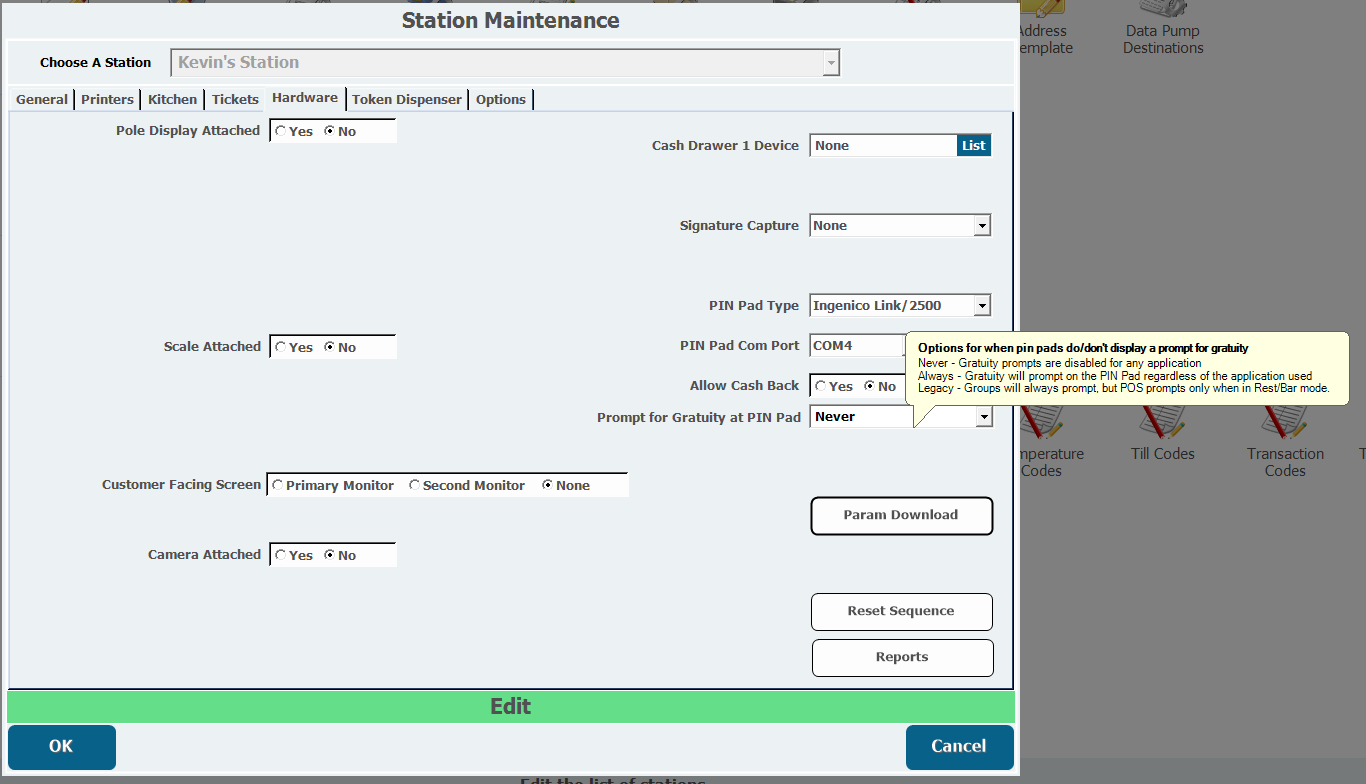Viewport: 1366px width, 784px height.
Task: Expand Prompt for Gratuity at PIN Pad dropdown
Action: pyautogui.click(x=983, y=417)
